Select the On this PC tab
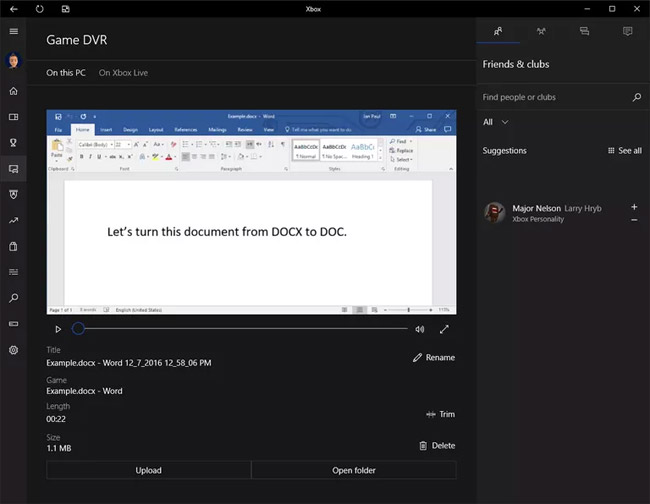The width and height of the screenshot is (650, 504). point(66,73)
